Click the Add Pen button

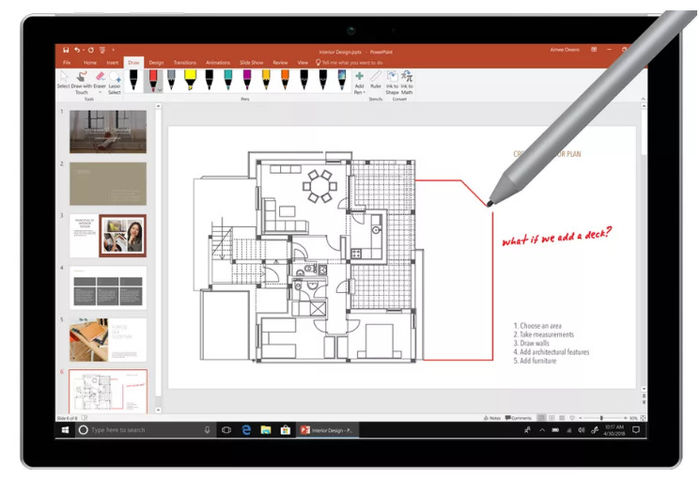359,80
